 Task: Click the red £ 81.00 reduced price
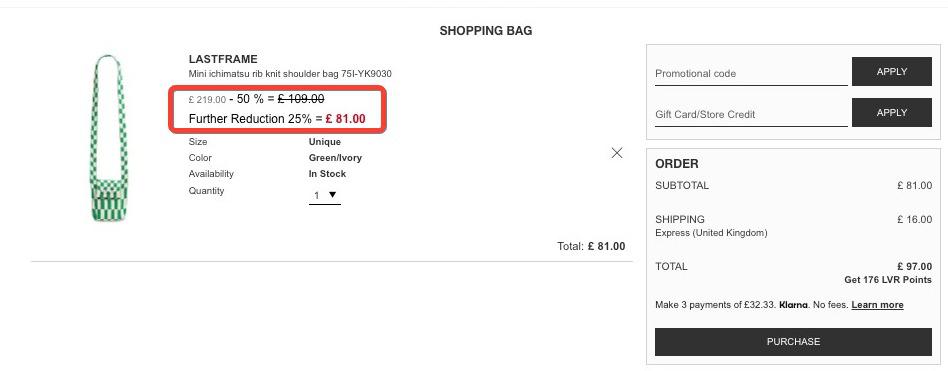coord(345,119)
